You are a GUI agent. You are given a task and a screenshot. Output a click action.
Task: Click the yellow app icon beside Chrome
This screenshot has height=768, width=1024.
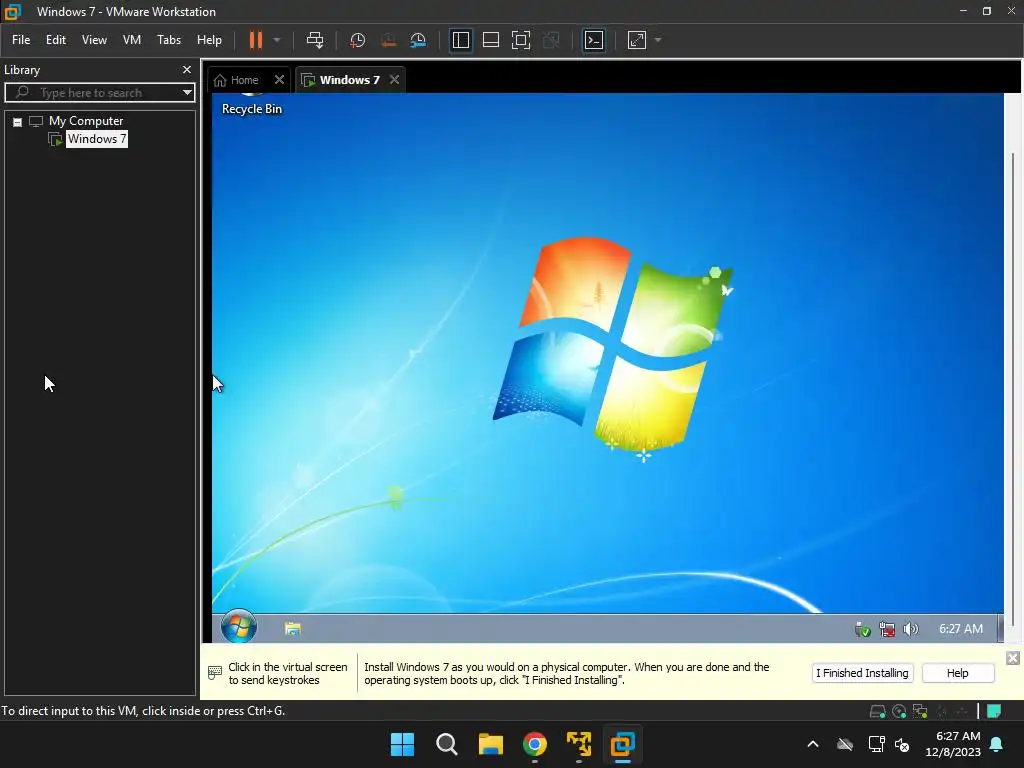[579, 744]
